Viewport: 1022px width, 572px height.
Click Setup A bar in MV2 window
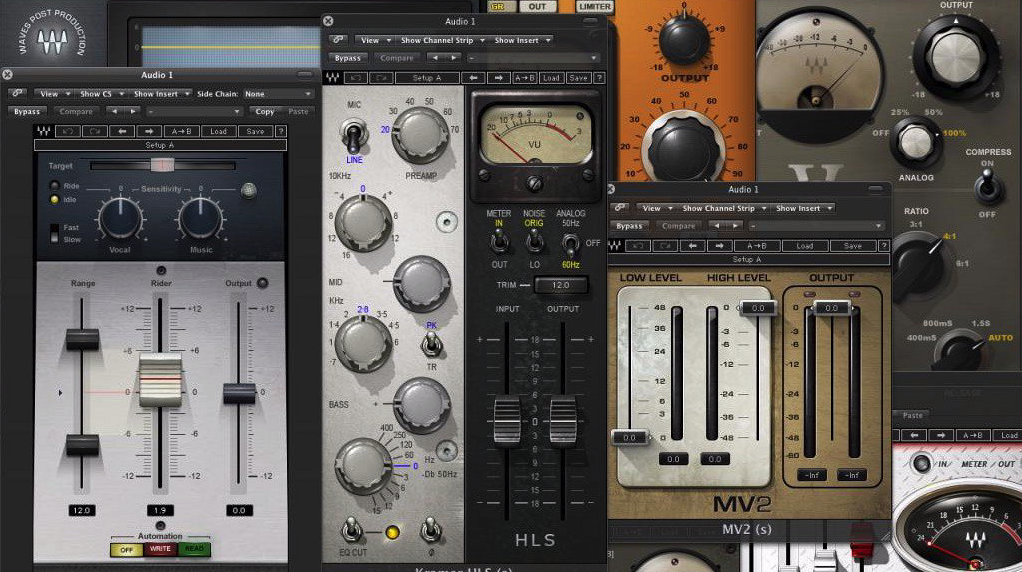point(748,259)
